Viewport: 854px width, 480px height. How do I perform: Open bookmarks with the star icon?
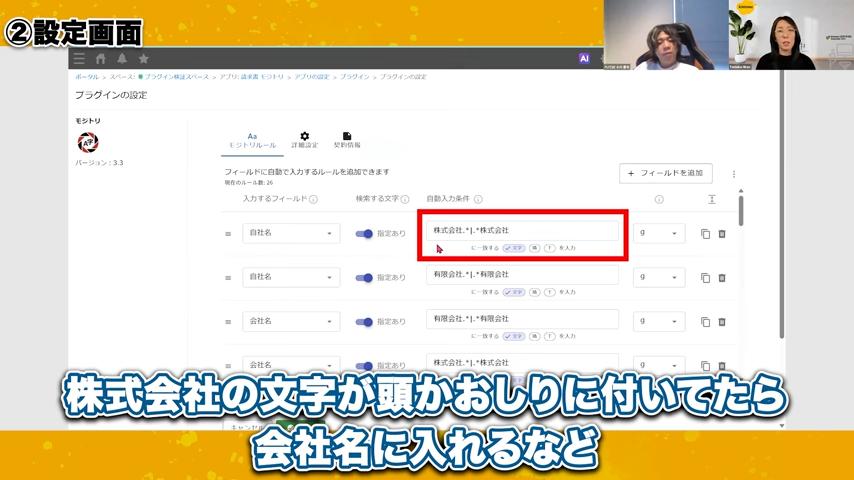143,59
